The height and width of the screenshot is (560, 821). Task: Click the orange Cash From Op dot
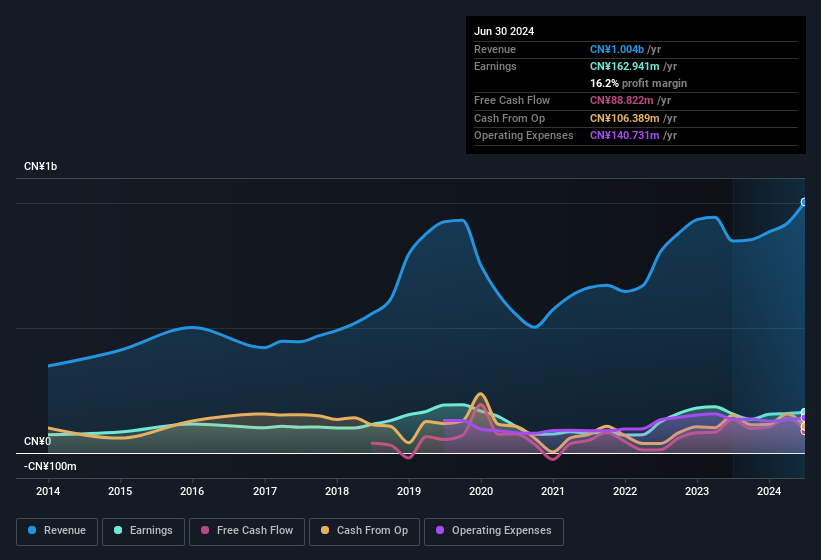pyautogui.click(x=326, y=531)
